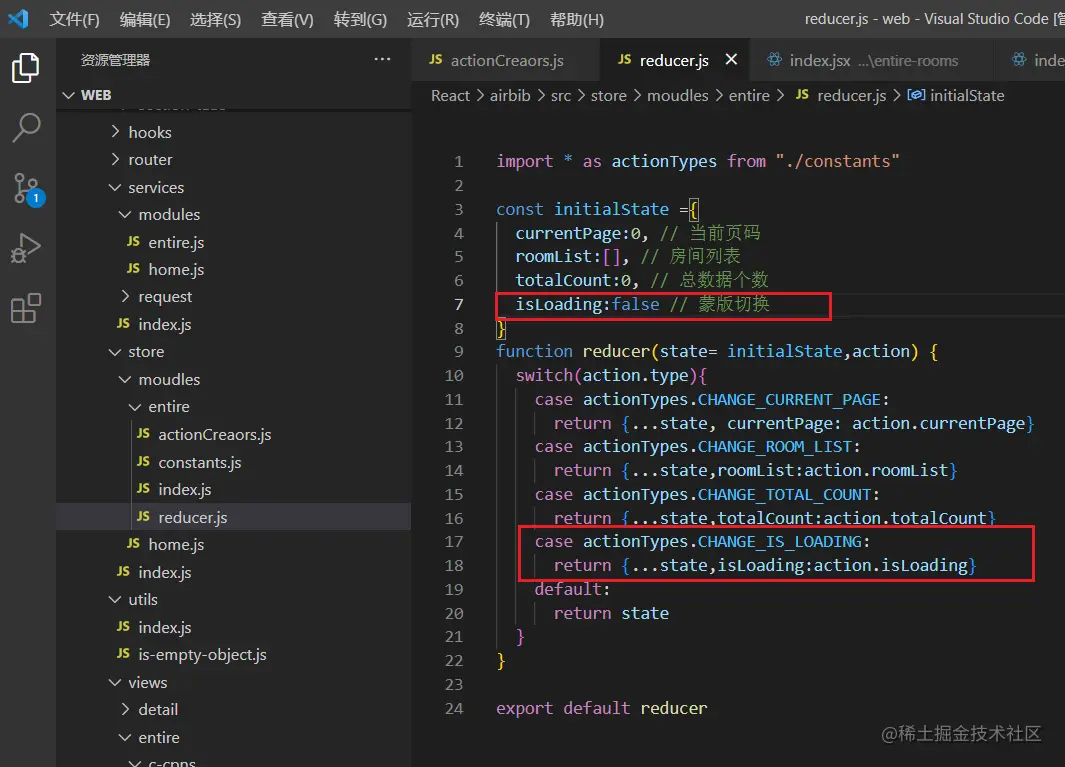Screen dimensions: 1065x767
Task: Click entire in the breadcrumb path
Action: pyautogui.click(x=749, y=96)
